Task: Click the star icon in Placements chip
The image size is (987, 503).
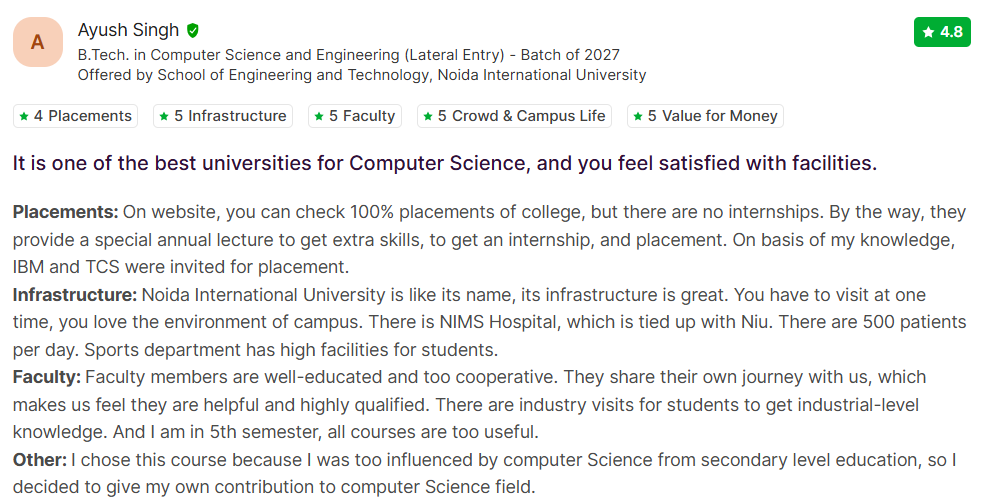Action: click(23, 117)
